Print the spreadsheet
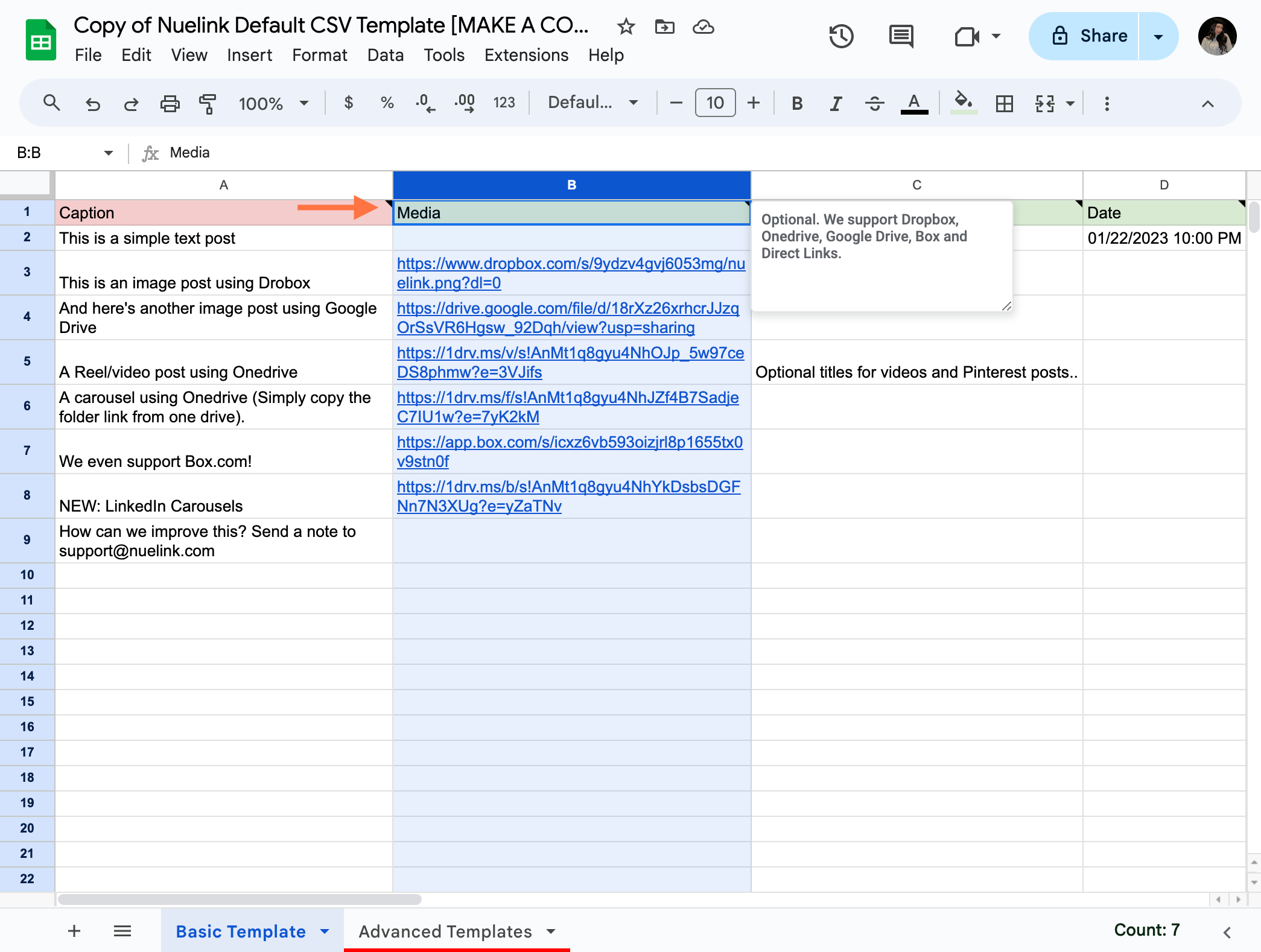This screenshot has height=952, width=1261. click(x=170, y=103)
